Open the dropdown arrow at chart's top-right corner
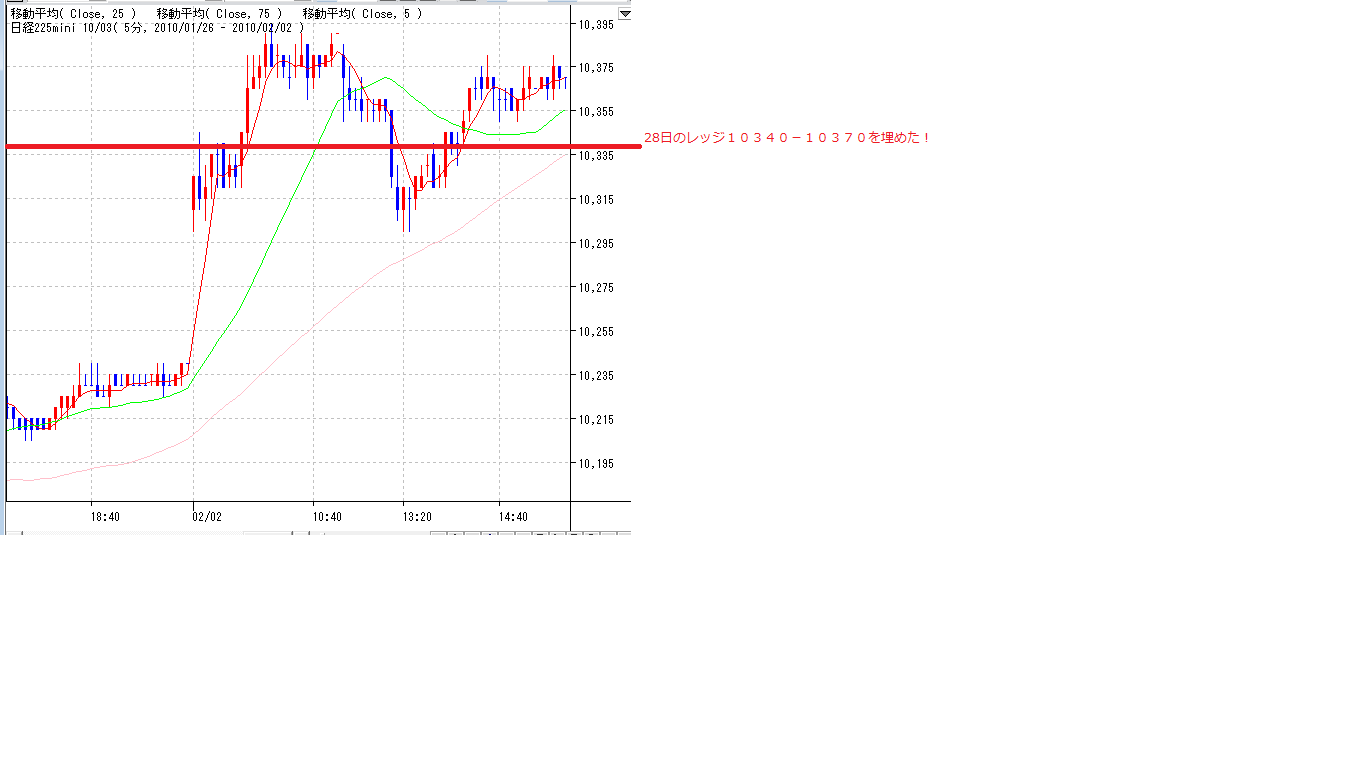Viewport: 1366px width, 768px height. 624,14
